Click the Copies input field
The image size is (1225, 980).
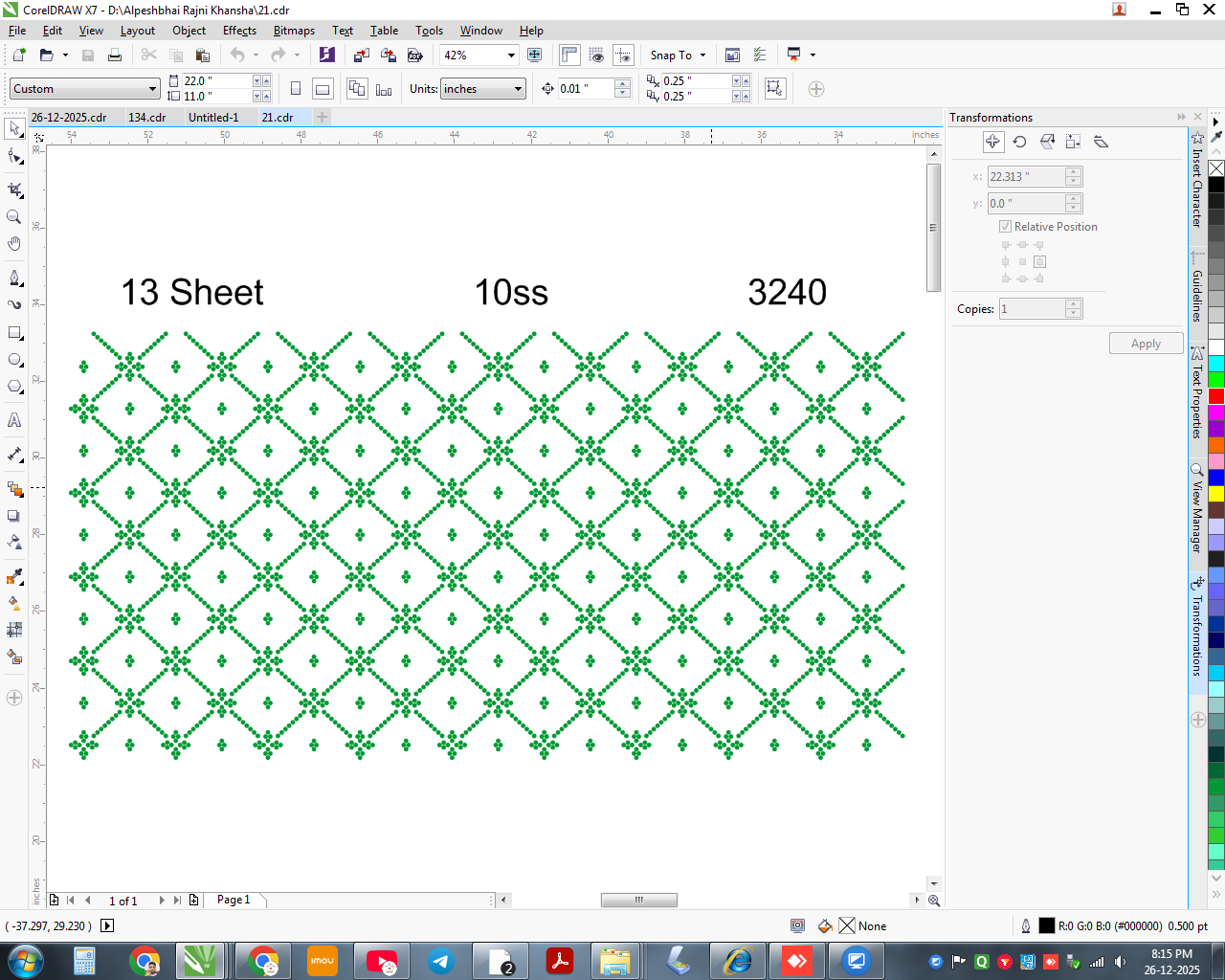1033,309
